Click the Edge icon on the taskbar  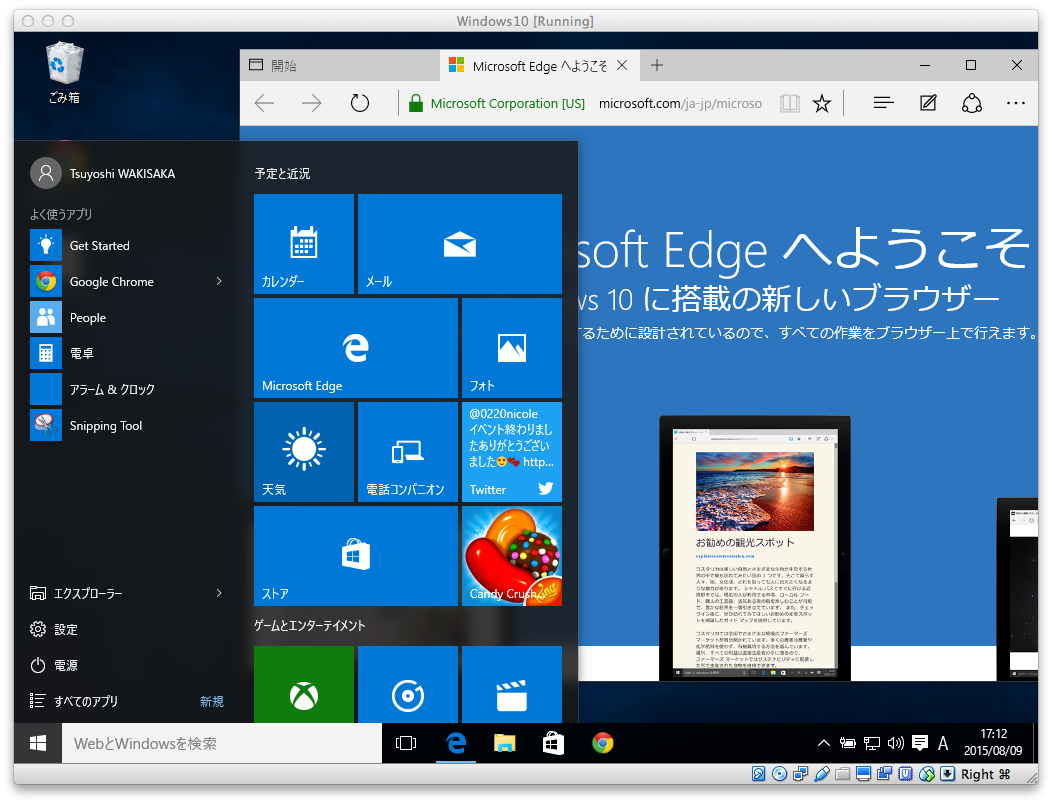456,743
